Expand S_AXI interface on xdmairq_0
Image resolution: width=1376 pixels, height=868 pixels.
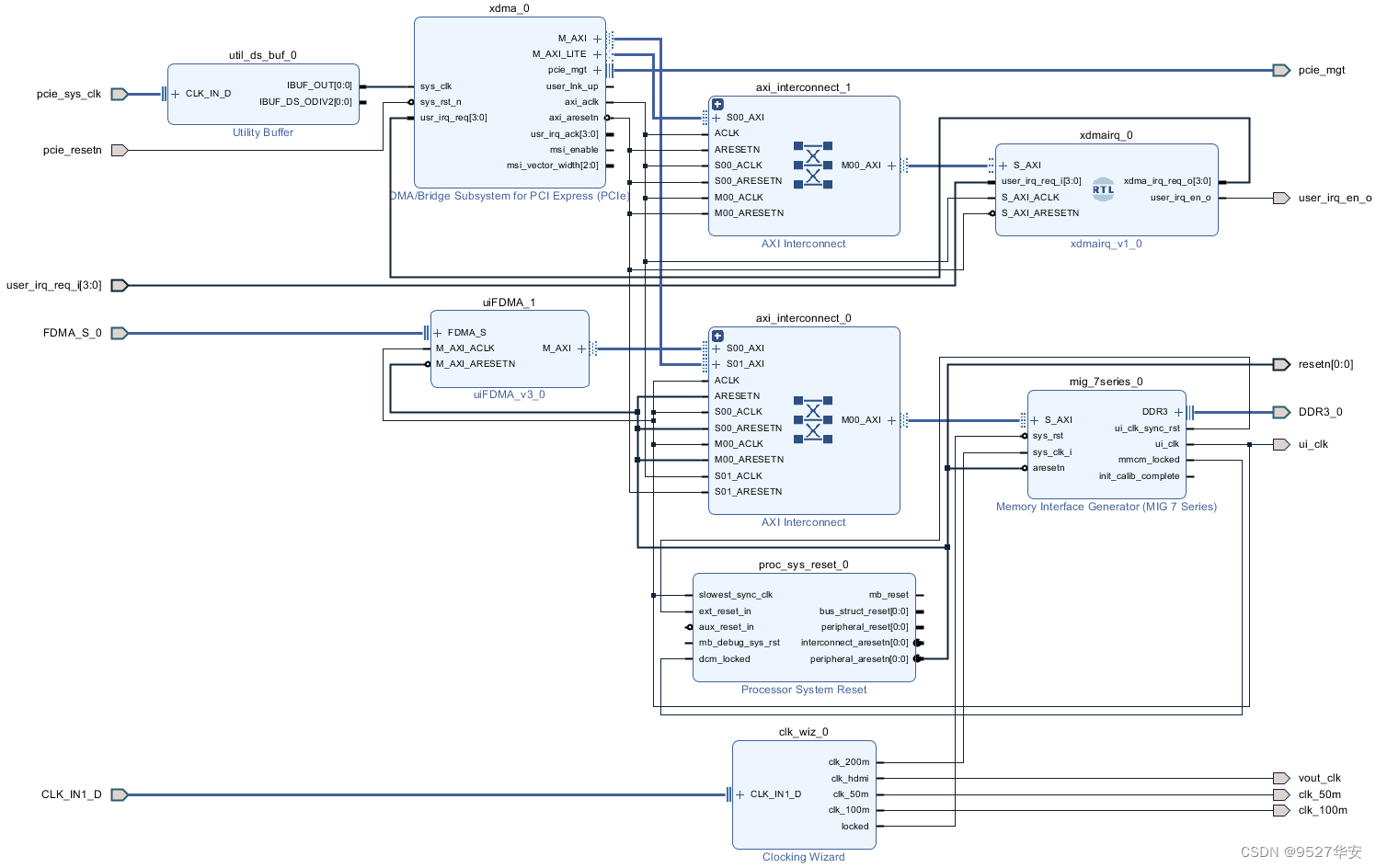click(1003, 166)
